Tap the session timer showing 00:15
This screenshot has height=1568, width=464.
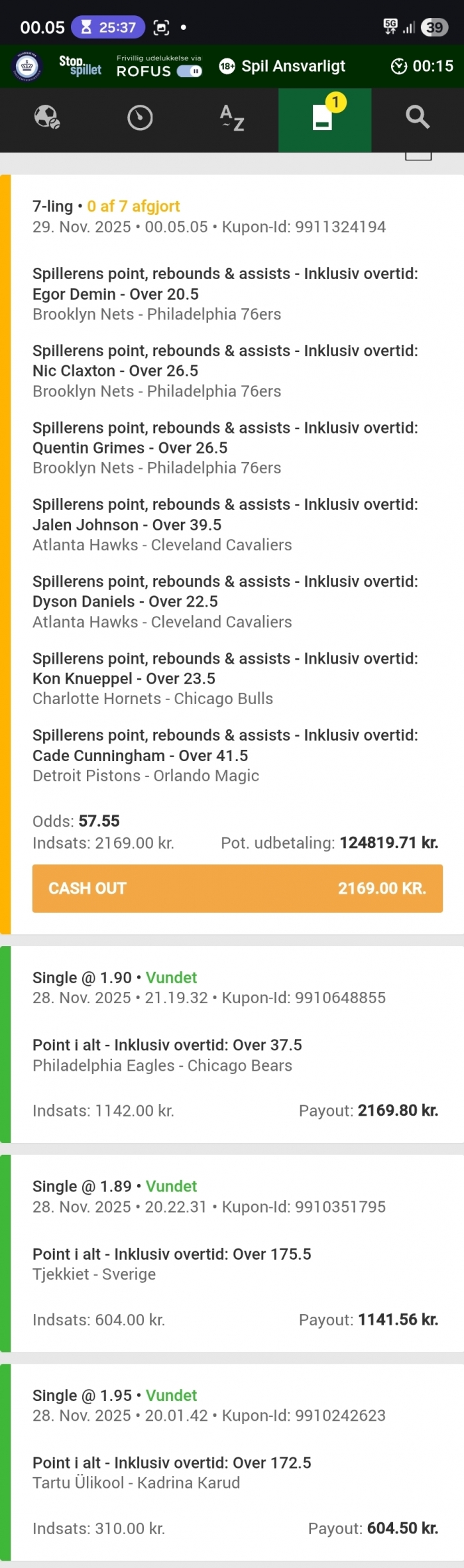(422, 66)
